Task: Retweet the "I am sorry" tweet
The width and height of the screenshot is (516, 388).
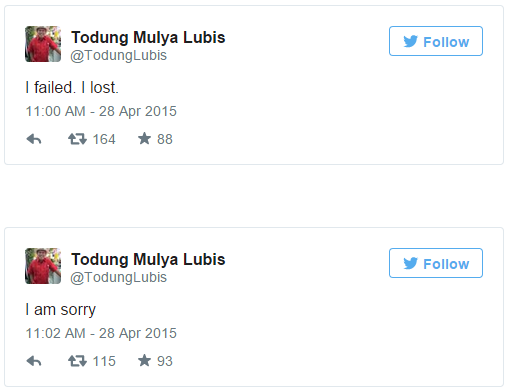Action: click(77, 361)
